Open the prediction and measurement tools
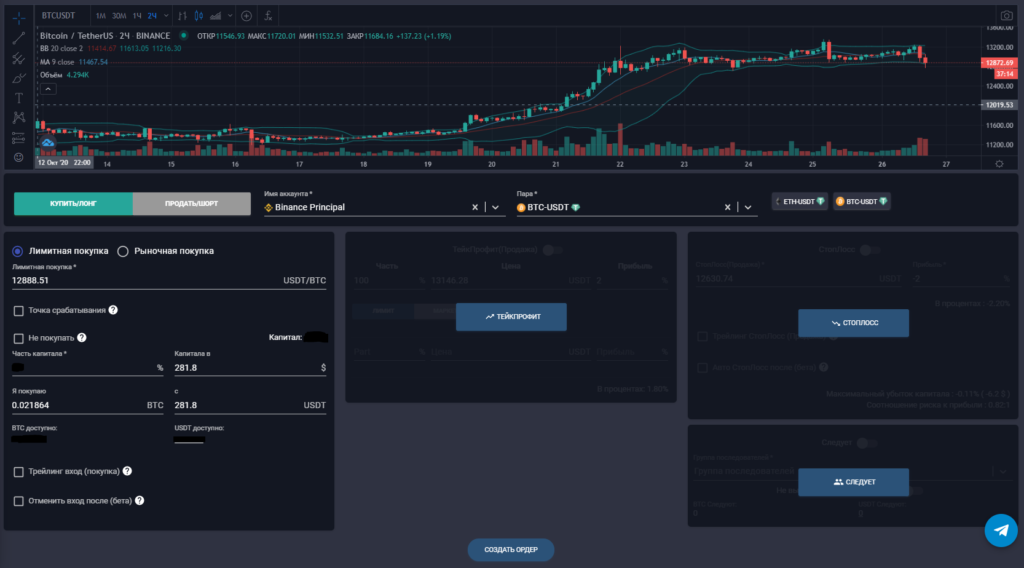The height and width of the screenshot is (568, 1024). 18,138
